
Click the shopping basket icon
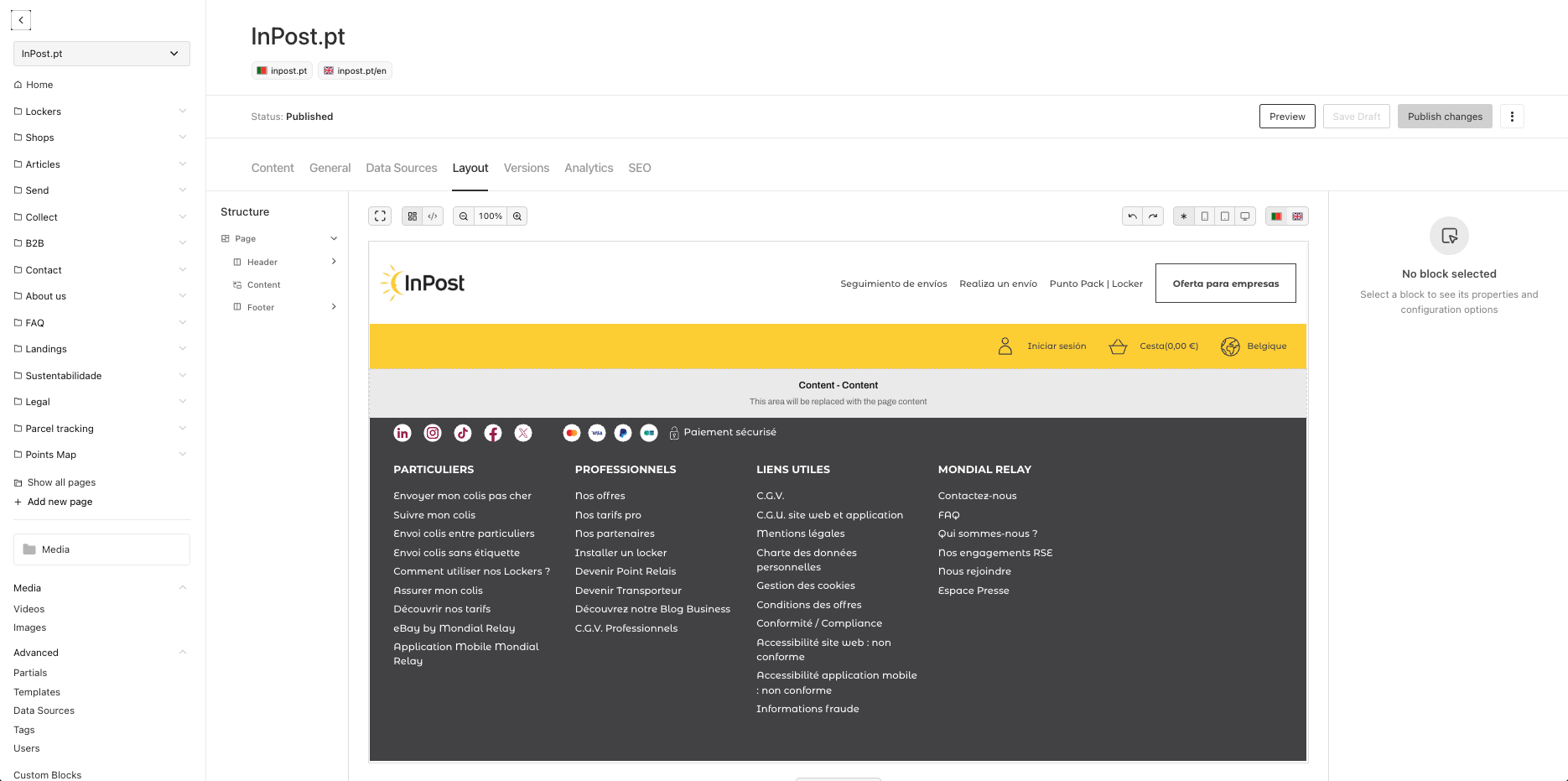1118,346
